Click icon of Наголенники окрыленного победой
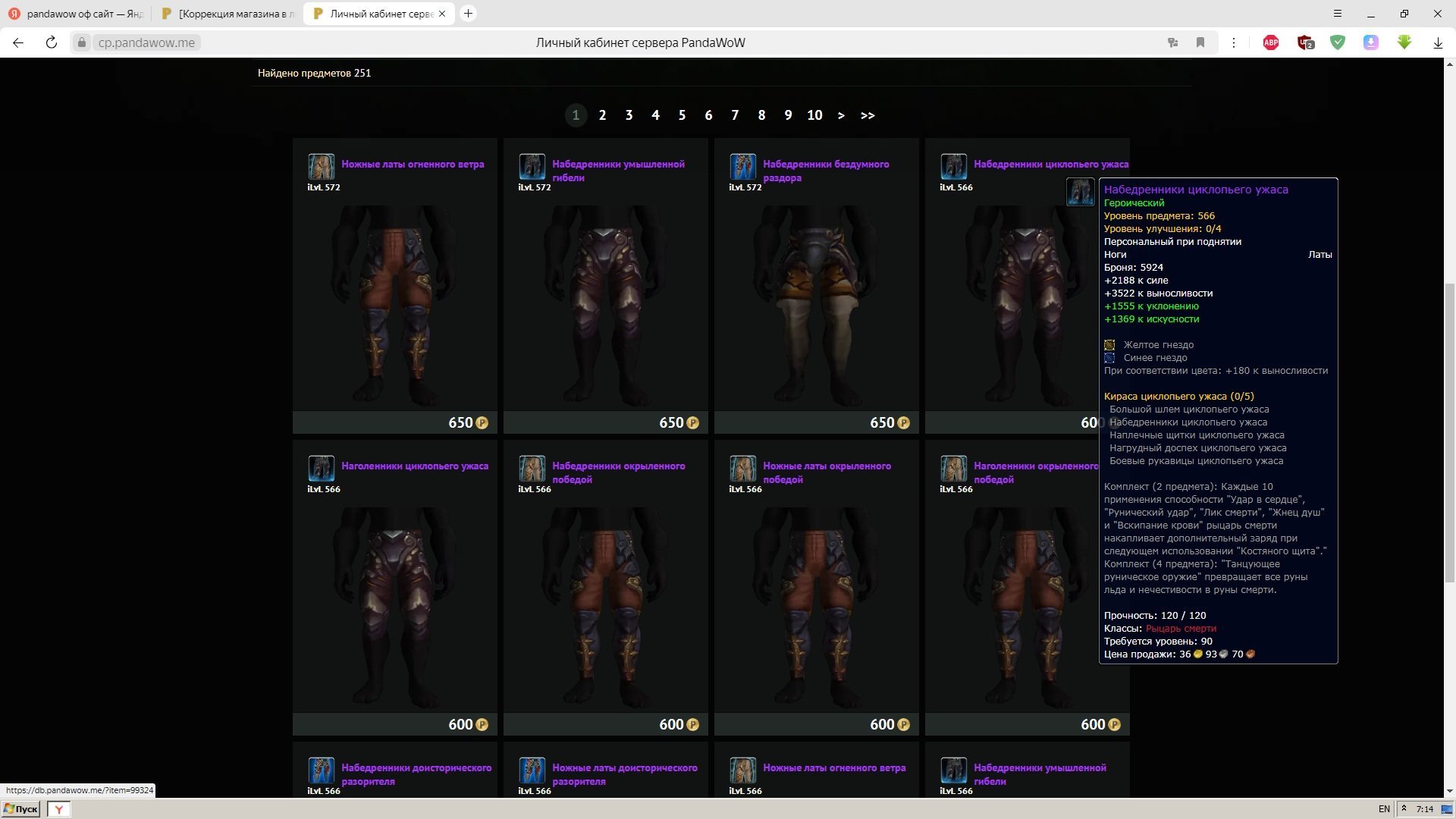Screen dimensions: 1456x819 point(954,469)
